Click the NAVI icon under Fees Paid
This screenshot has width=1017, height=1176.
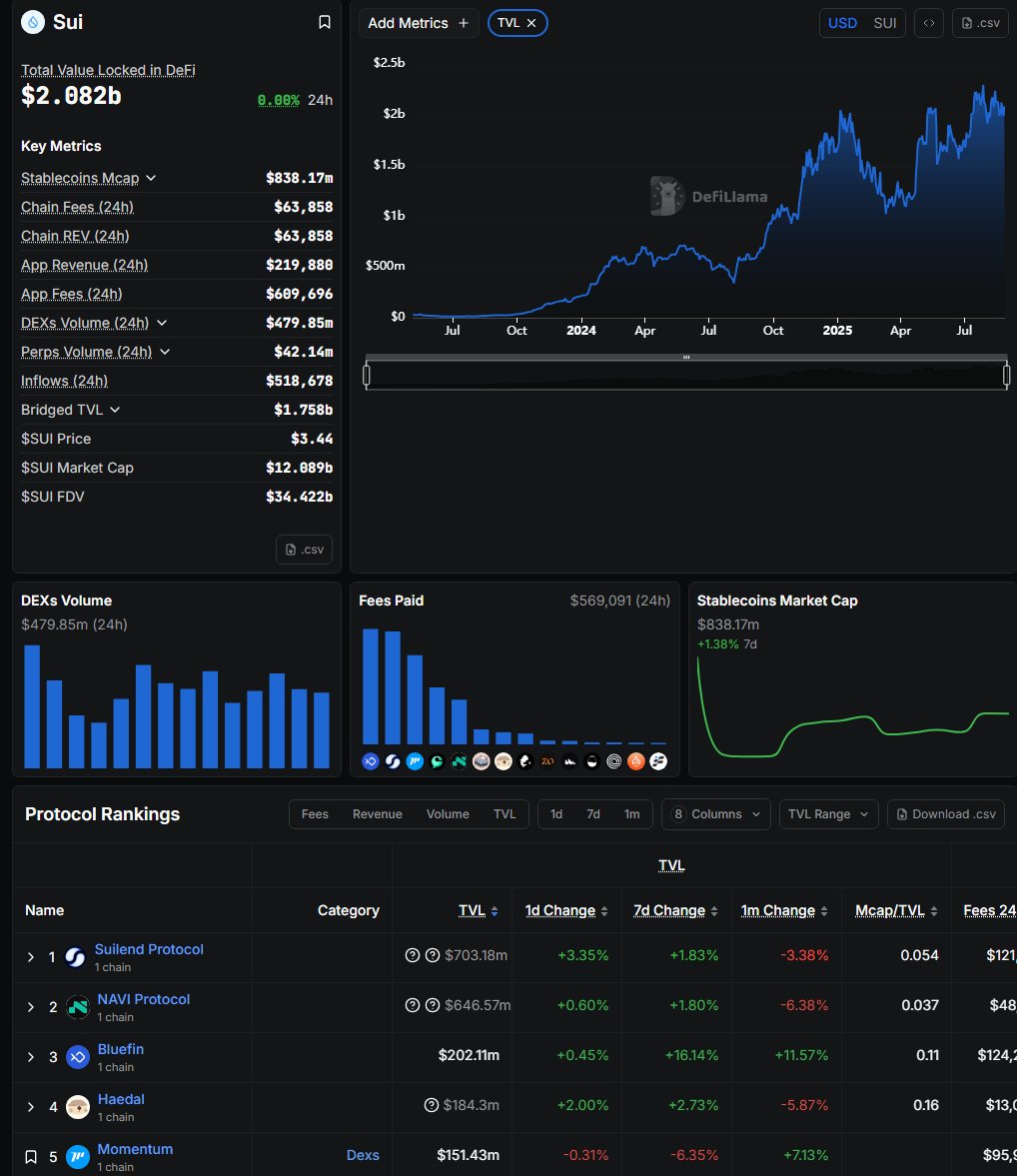(x=459, y=761)
